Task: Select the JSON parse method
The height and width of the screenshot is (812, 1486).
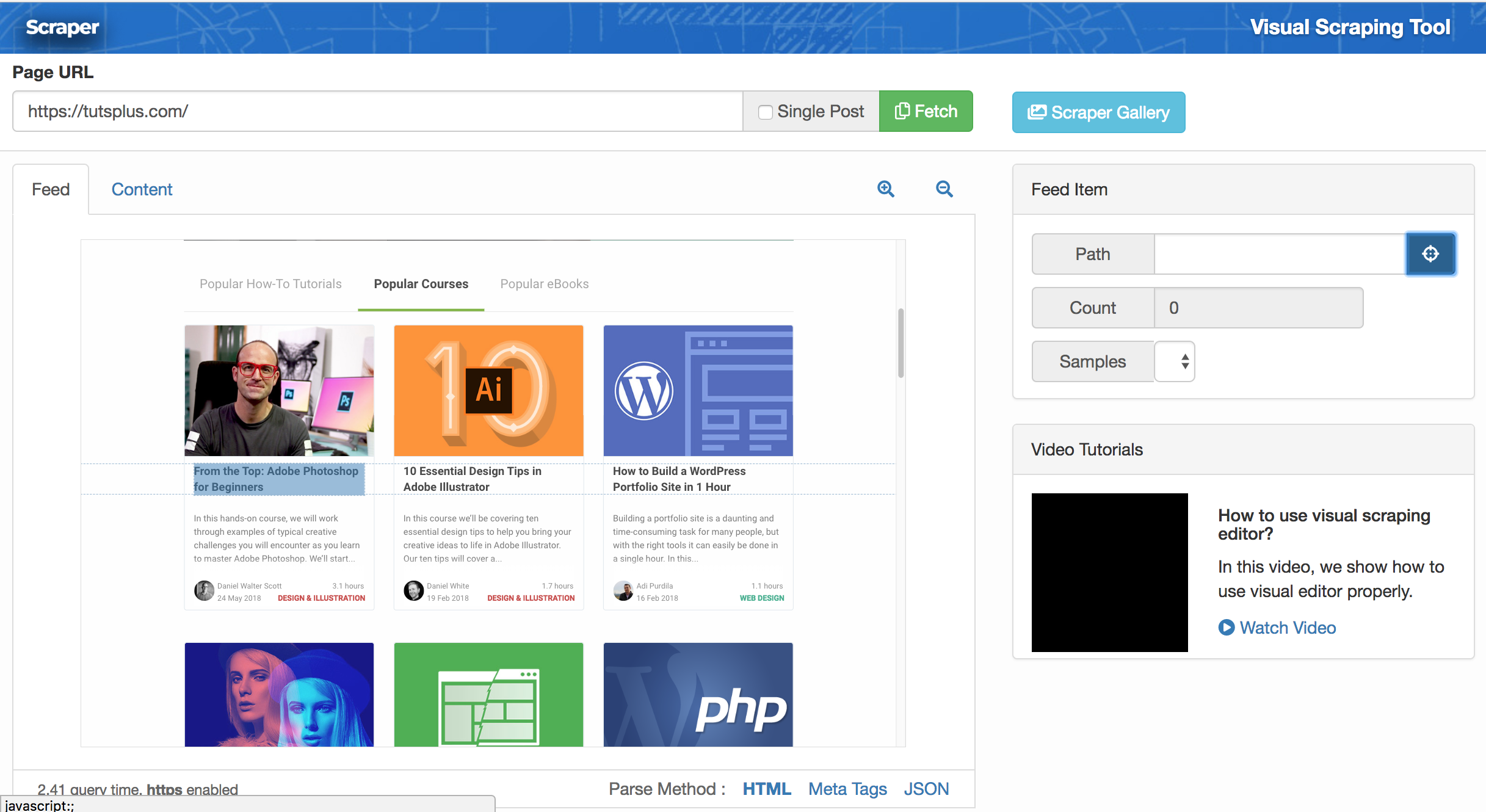Action: pyautogui.click(x=926, y=789)
